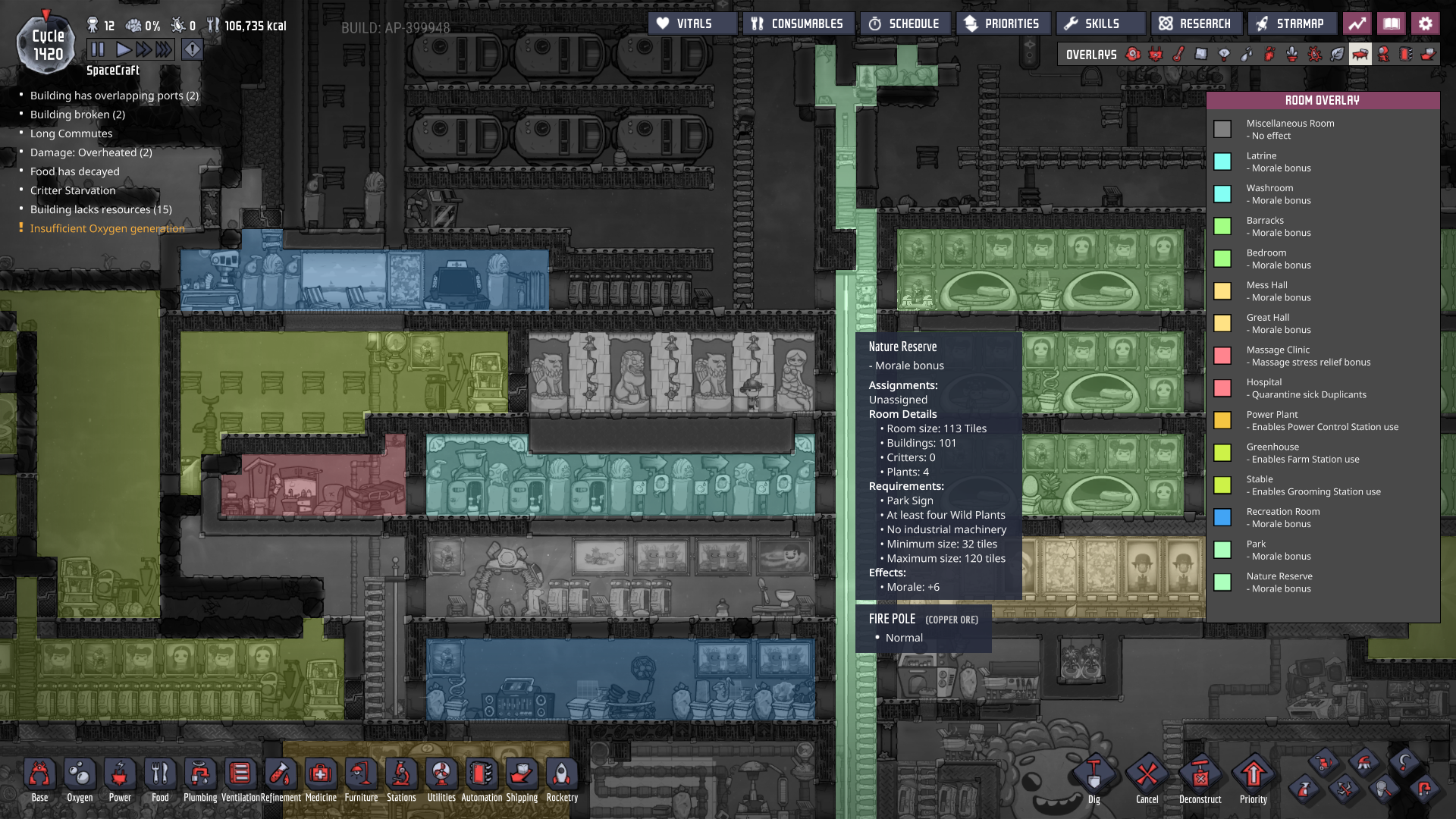Select the Dig tool

click(1094, 775)
